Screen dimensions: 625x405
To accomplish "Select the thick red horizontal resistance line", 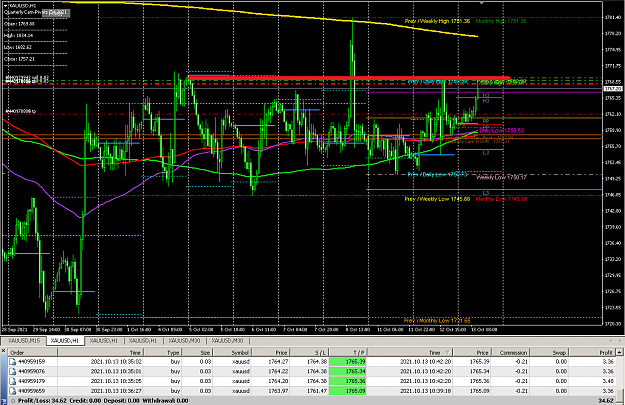I will point(349,78).
